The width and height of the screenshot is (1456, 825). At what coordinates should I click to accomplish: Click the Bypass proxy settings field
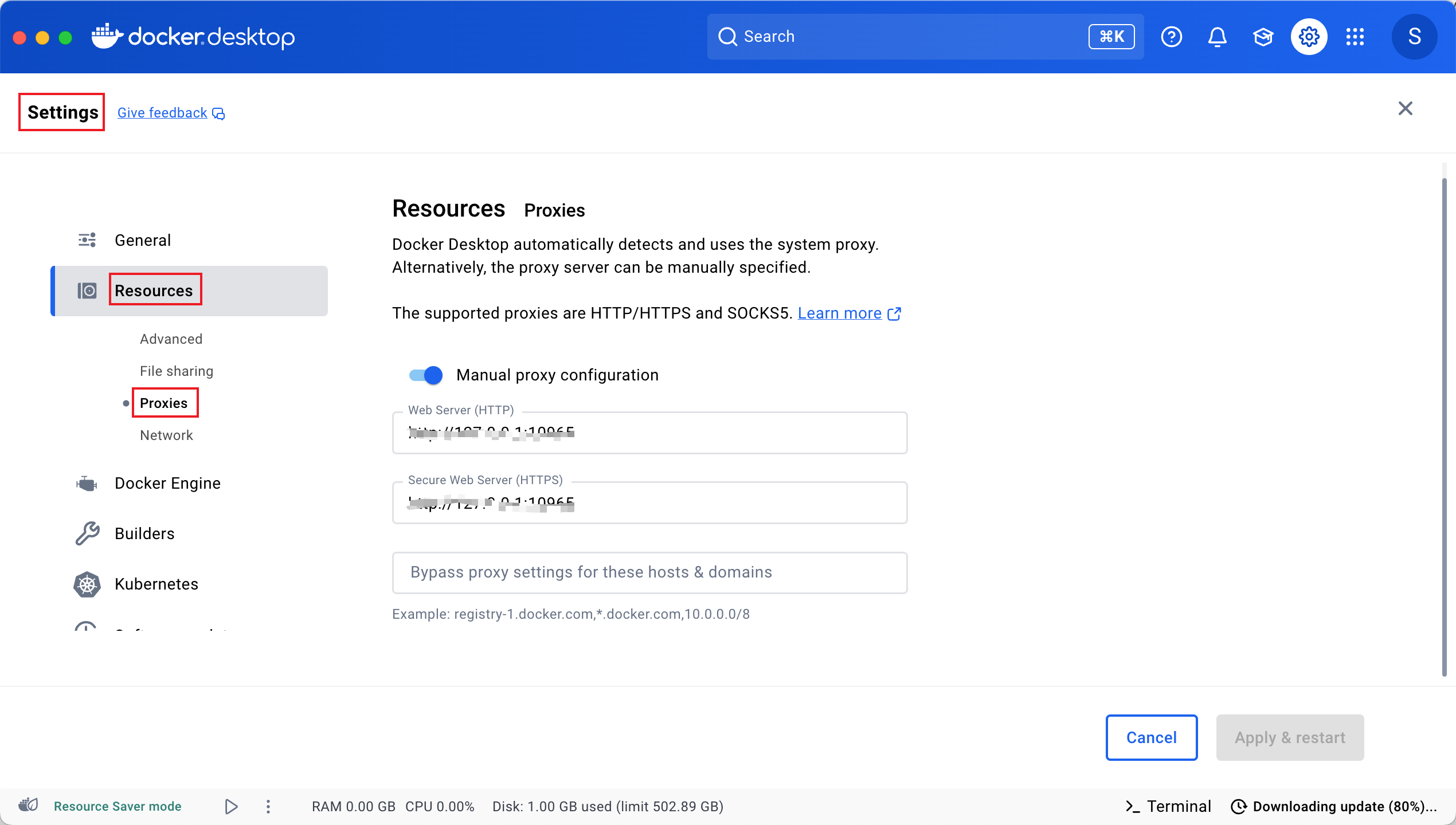[x=649, y=572]
